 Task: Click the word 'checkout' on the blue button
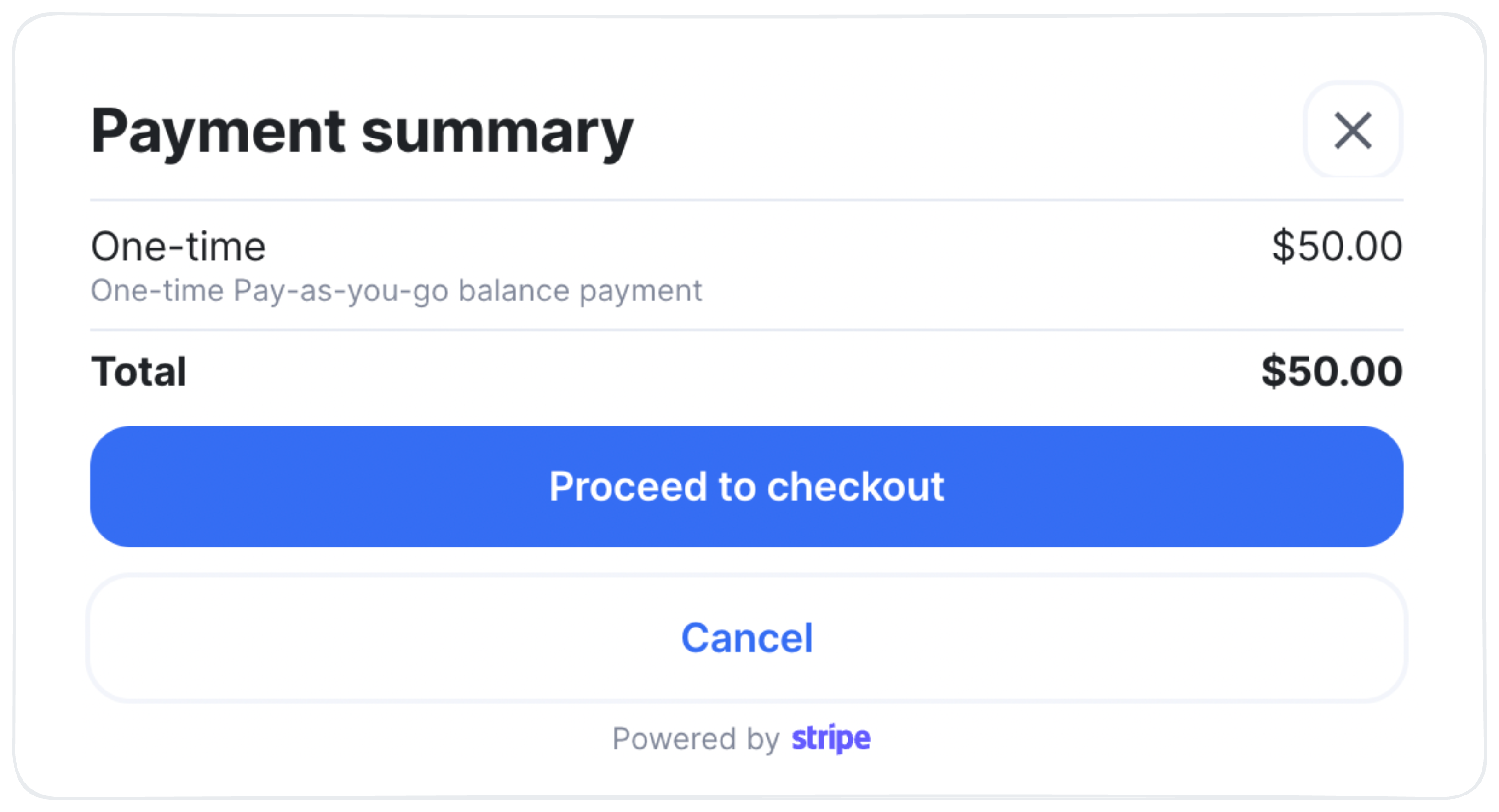click(855, 486)
